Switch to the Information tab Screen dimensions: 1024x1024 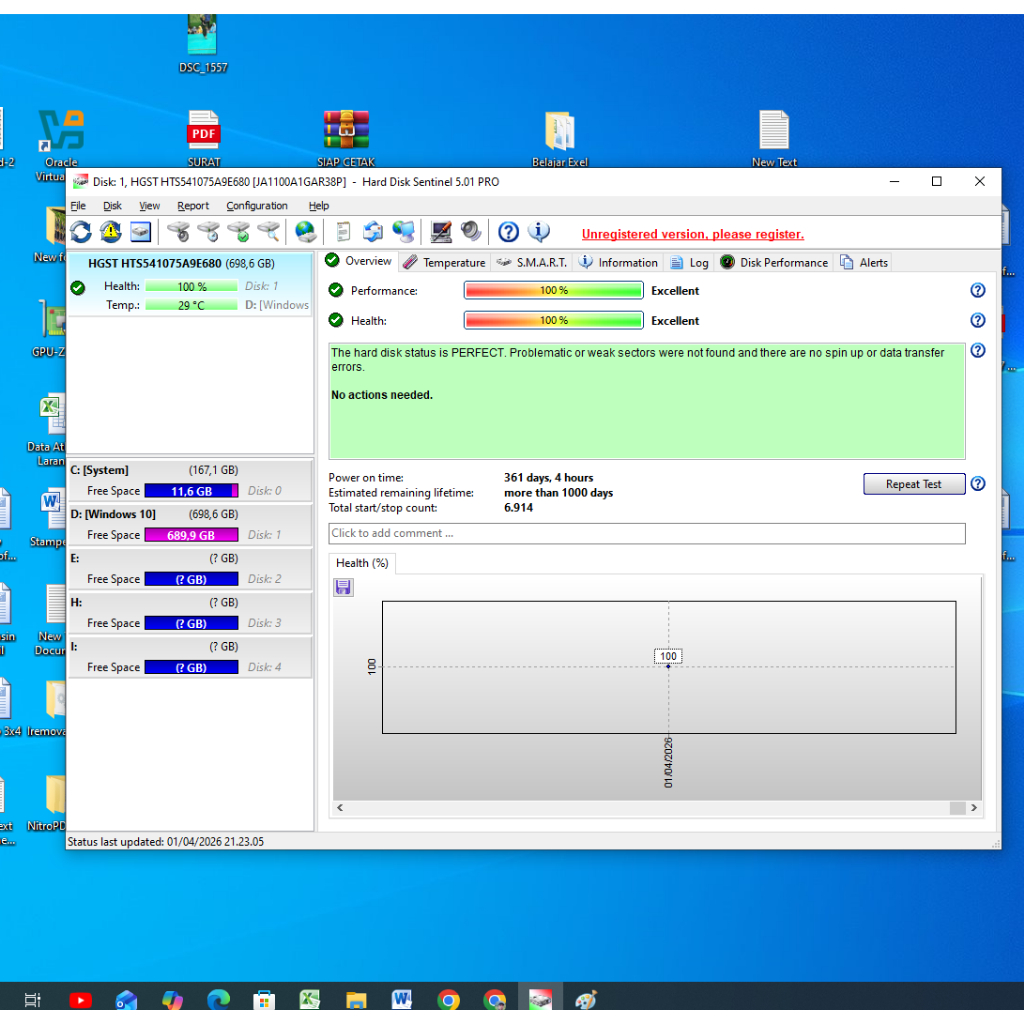click(x=618, y=263)
